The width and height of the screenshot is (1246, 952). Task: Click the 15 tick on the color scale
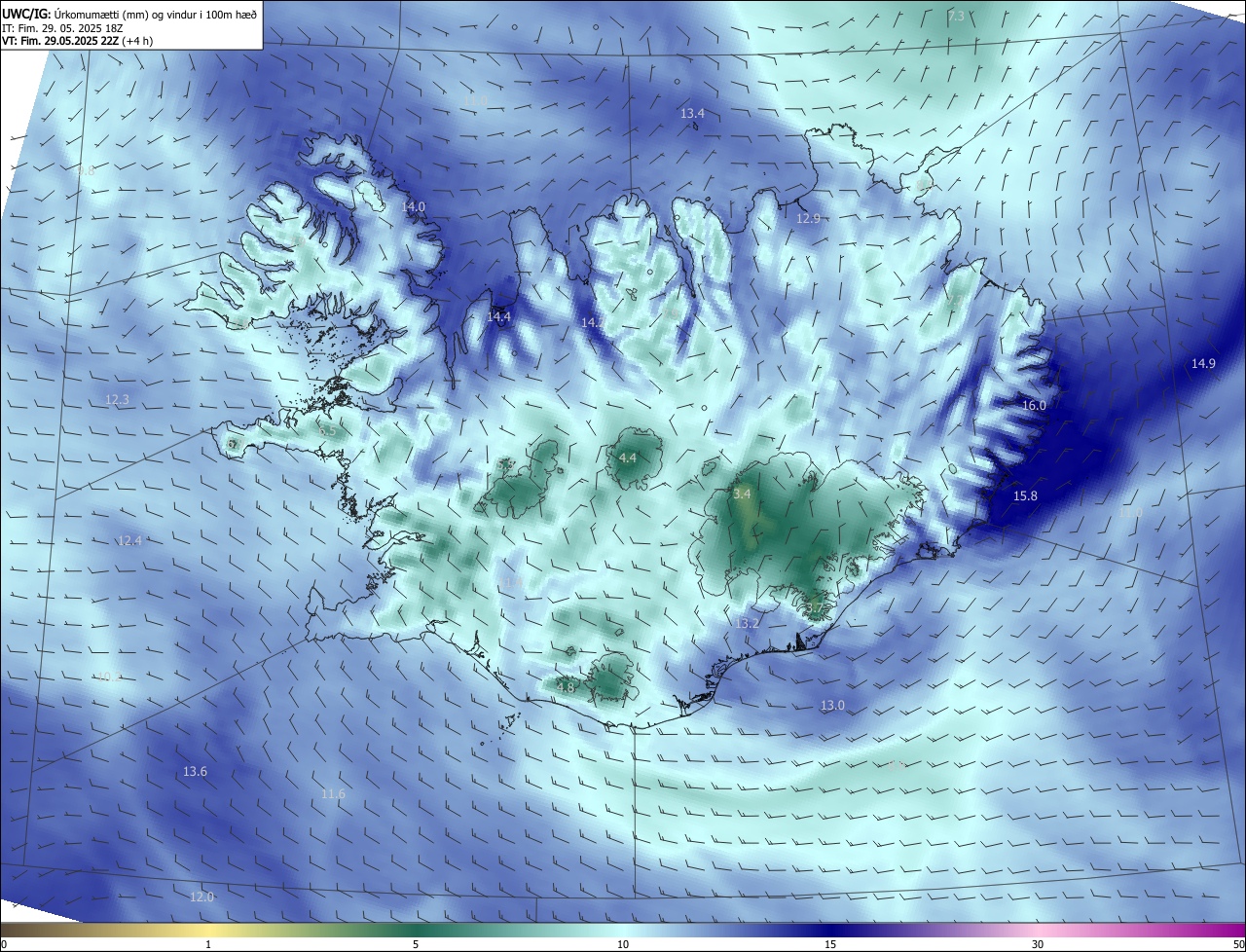coord(830,944)
